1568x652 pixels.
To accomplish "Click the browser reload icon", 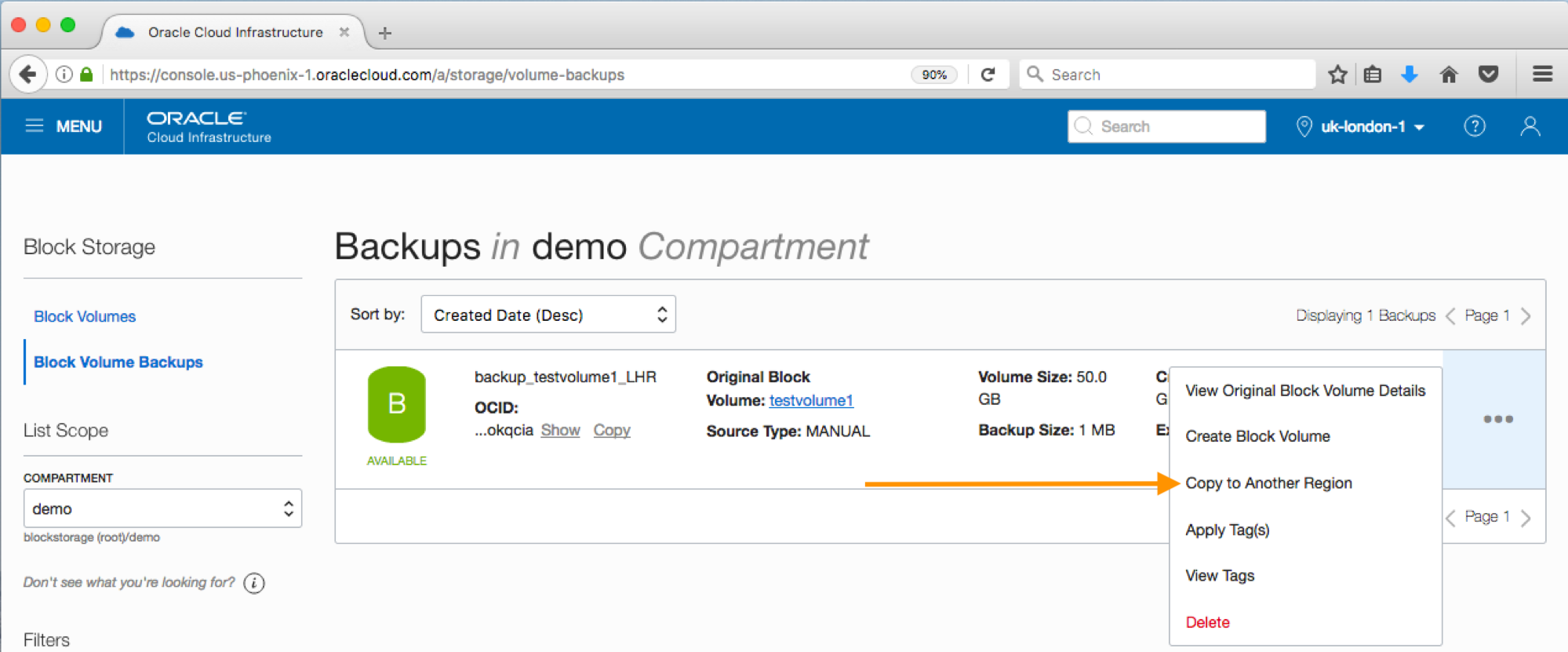I will point(988,75).
